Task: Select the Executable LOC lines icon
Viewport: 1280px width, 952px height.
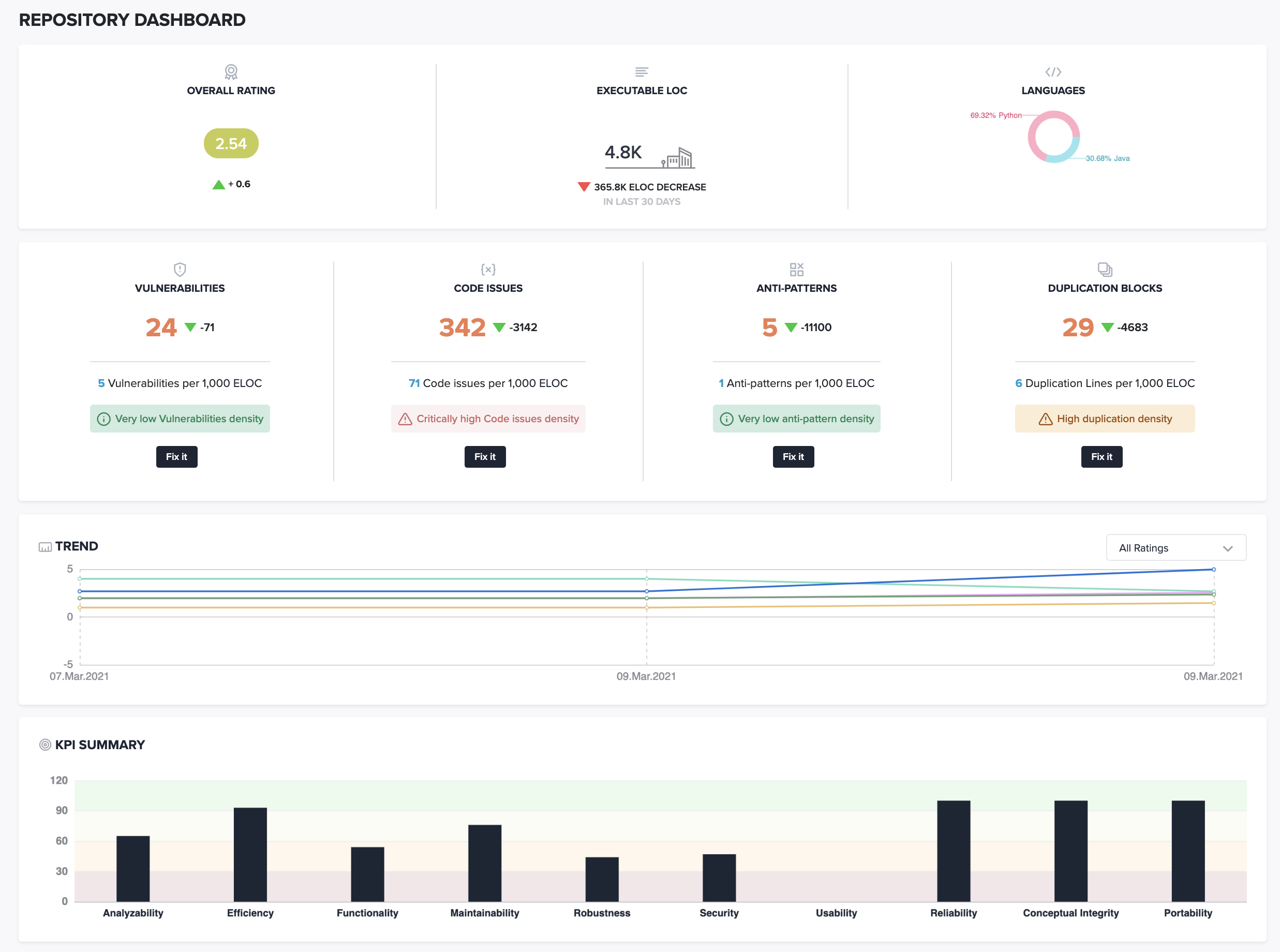Action: [642, 71]
